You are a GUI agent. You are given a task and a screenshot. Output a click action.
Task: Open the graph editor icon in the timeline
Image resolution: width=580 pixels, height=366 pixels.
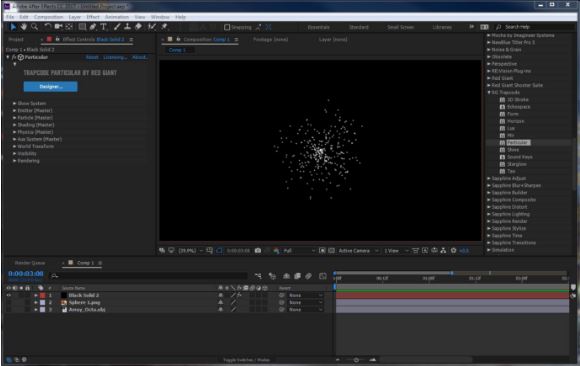coord(323,276)
